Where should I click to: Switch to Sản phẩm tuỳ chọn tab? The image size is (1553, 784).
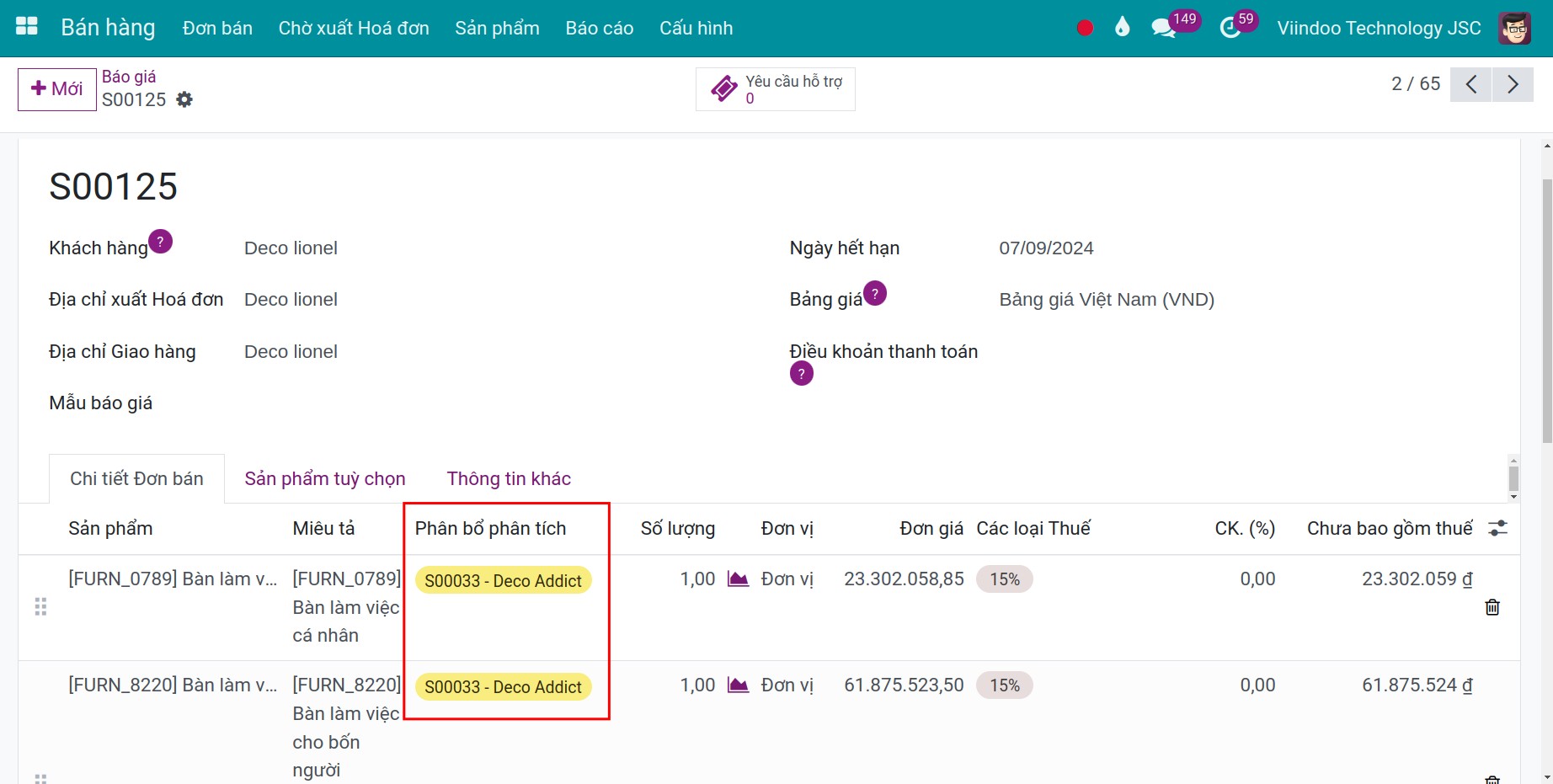coord(325,478)
